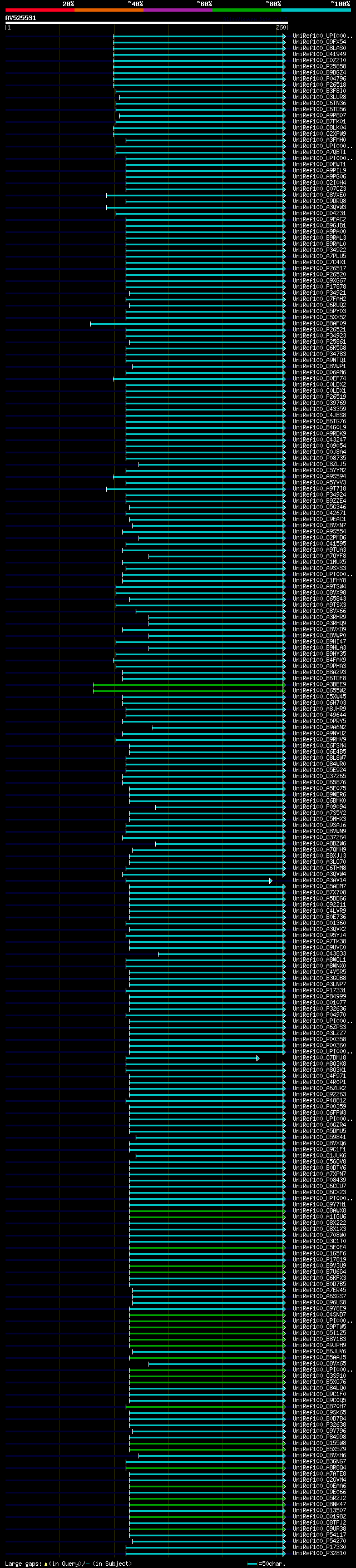356x1568 pixels.
Task: Select hit label UniRef100_Q5ADM7
Action: pos(319,886)
